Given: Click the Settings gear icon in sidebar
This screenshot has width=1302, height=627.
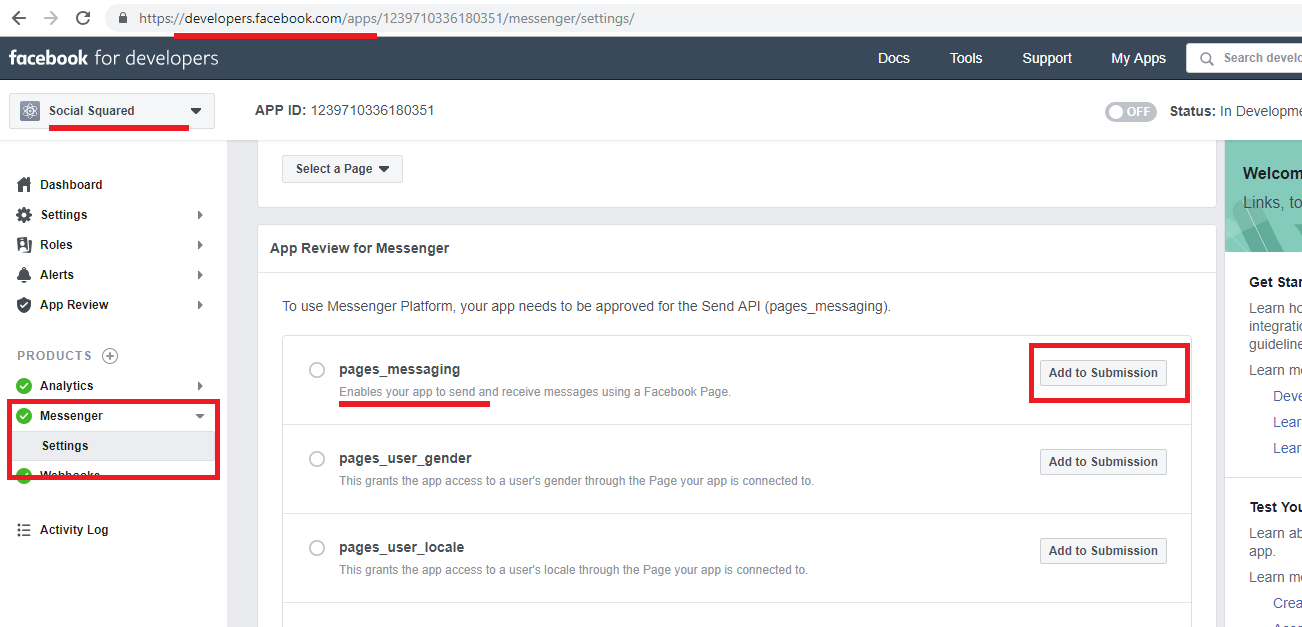Looking at the screenshot, I should coord(24,215).
